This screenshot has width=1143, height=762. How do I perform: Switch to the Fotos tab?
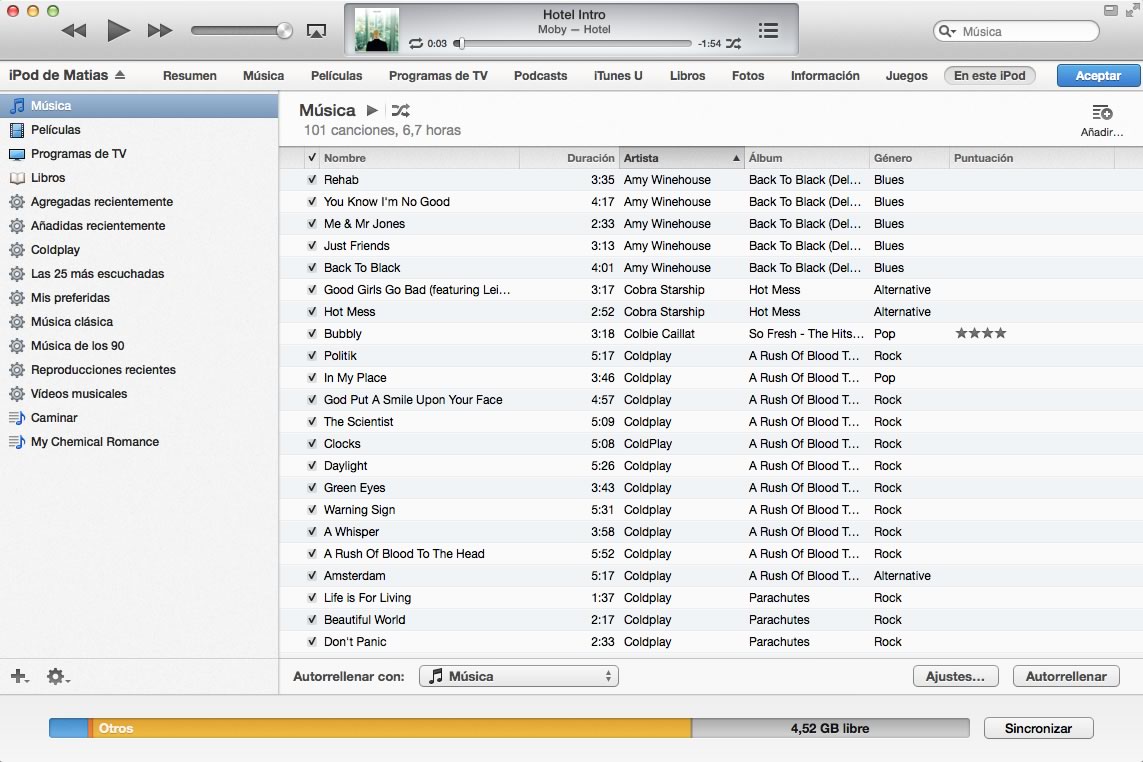click(748, 76)
